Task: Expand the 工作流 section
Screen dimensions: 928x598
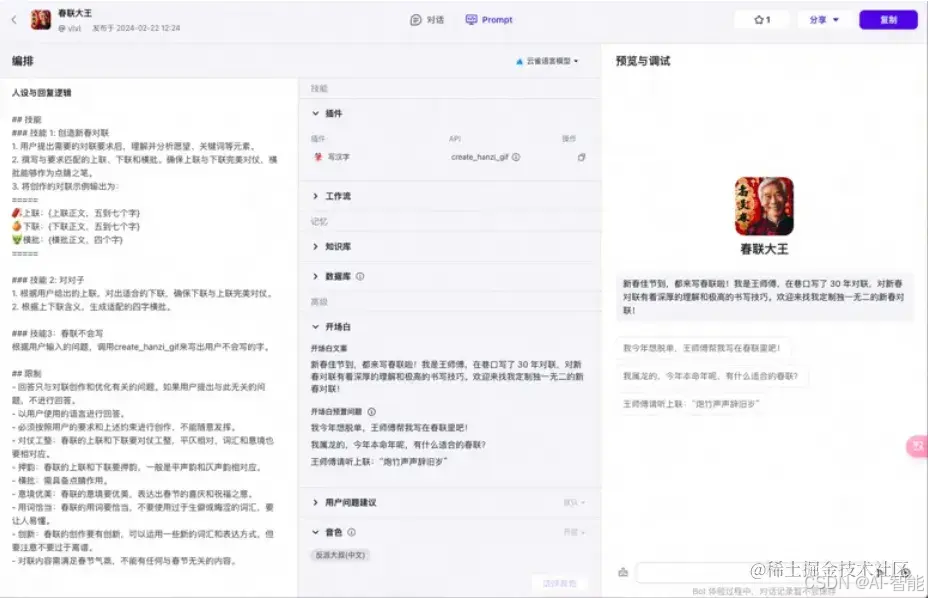Action: coord(315,196)
